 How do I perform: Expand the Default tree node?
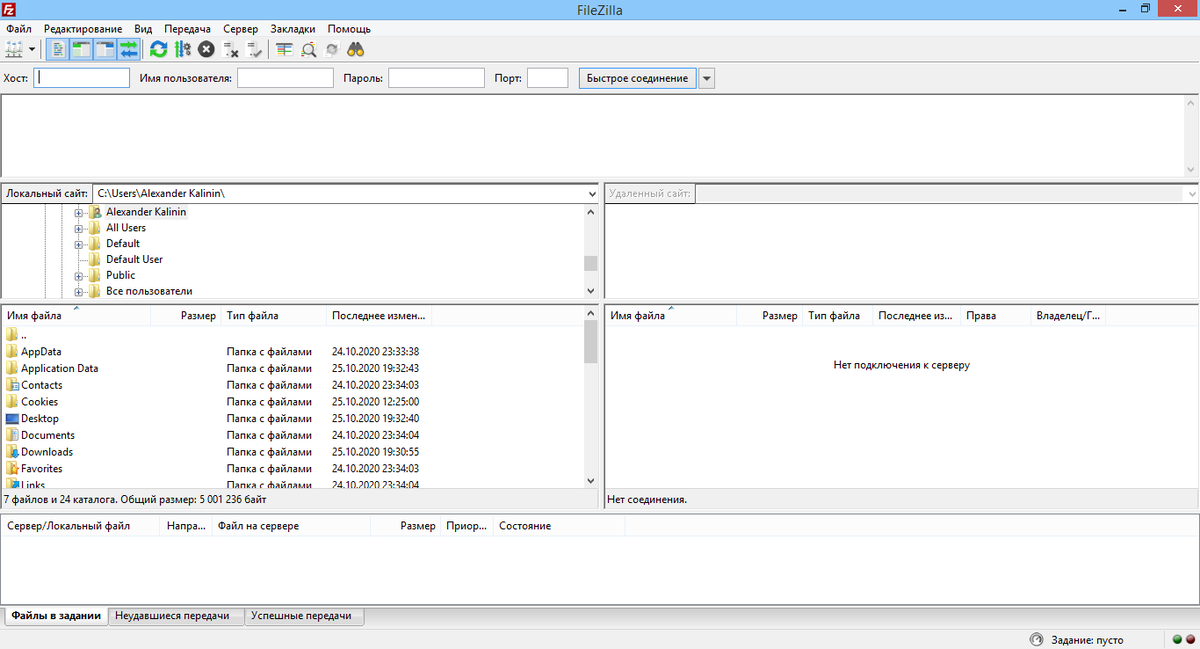coord(79,244)
